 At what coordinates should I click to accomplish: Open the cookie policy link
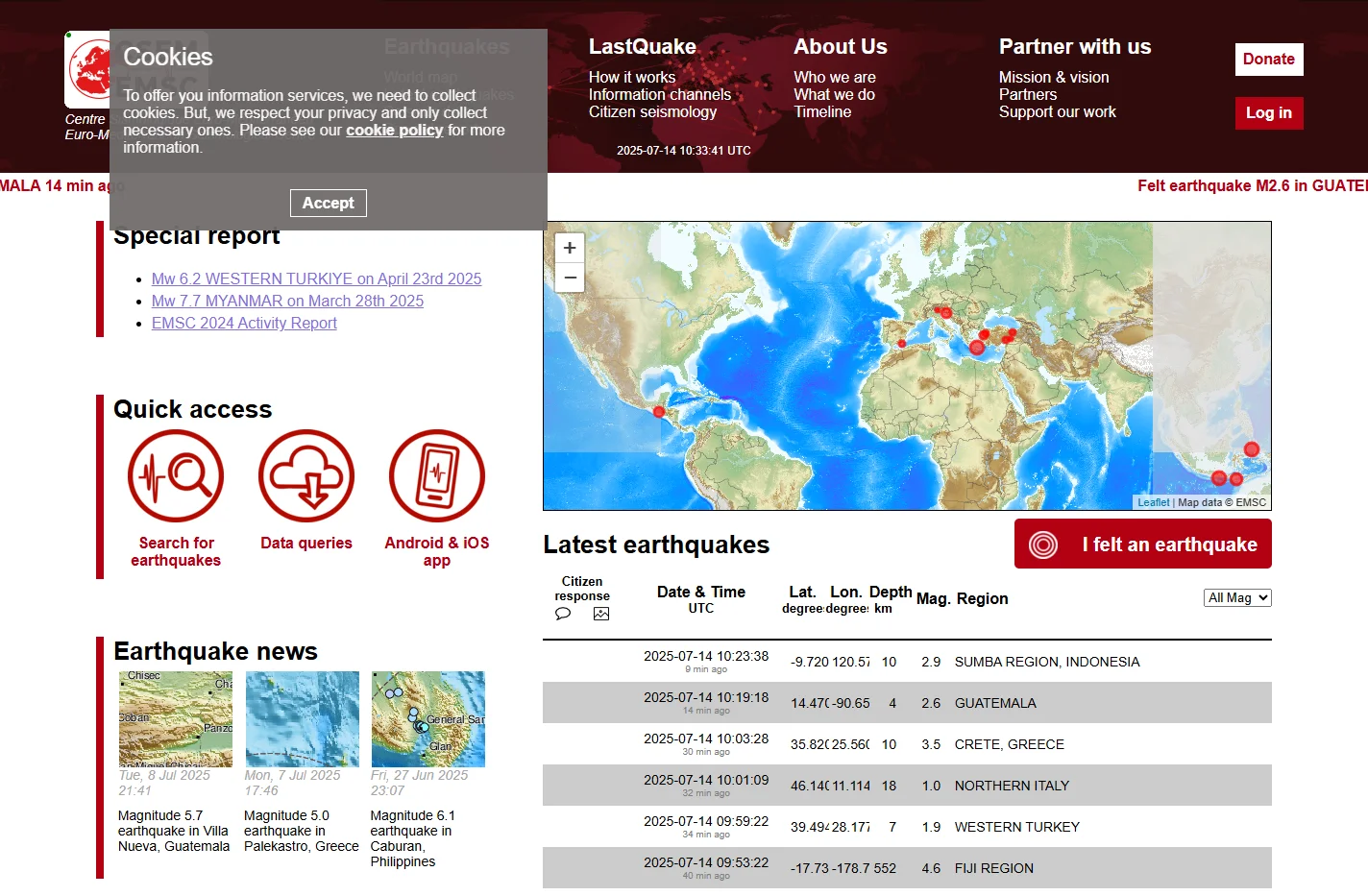(x=395, y=130)
